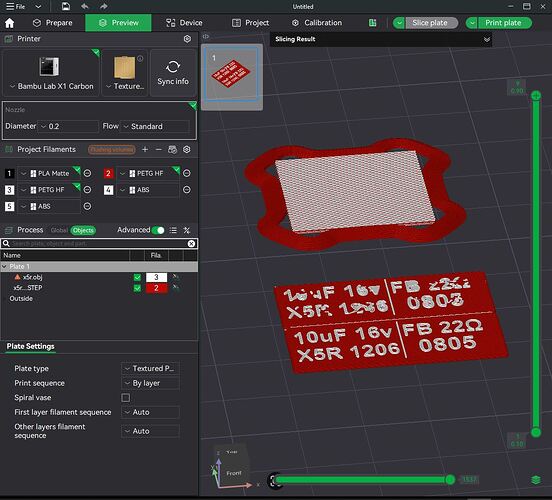
Task: Redo the last action
Action: pyautogui.click(x=104, y=6)
